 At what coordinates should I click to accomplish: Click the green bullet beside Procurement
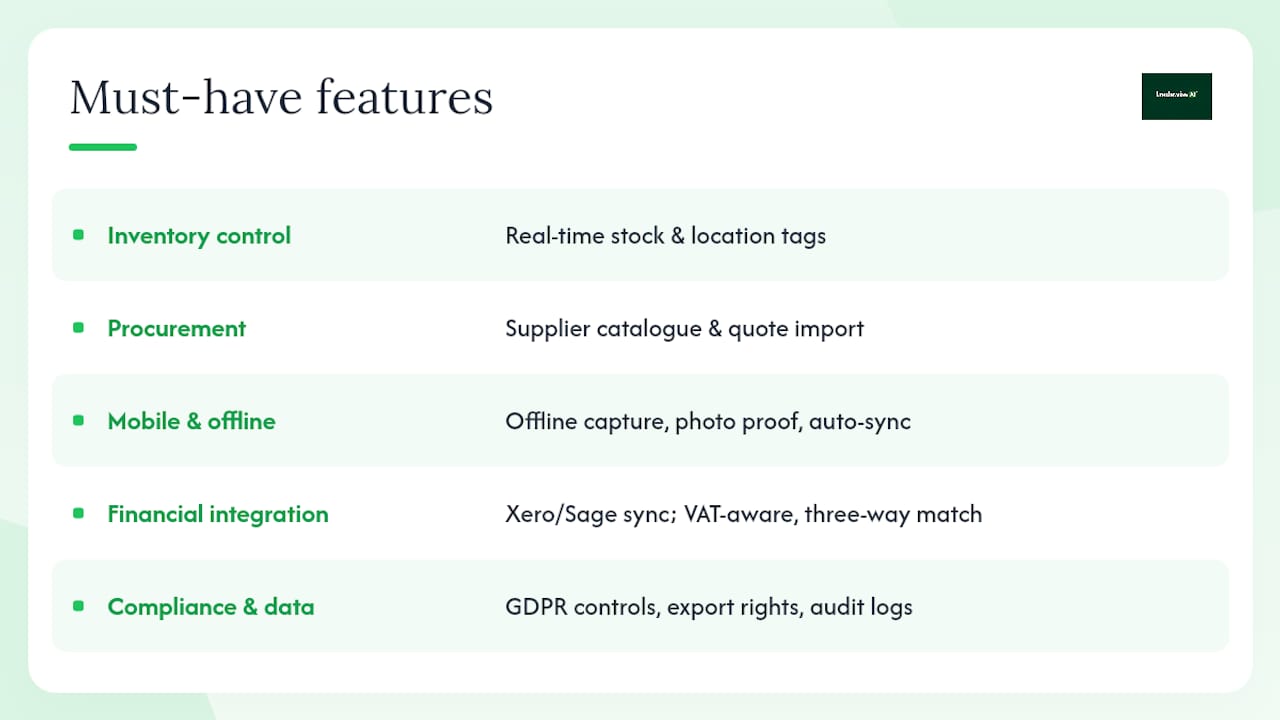tap(78, 328)
